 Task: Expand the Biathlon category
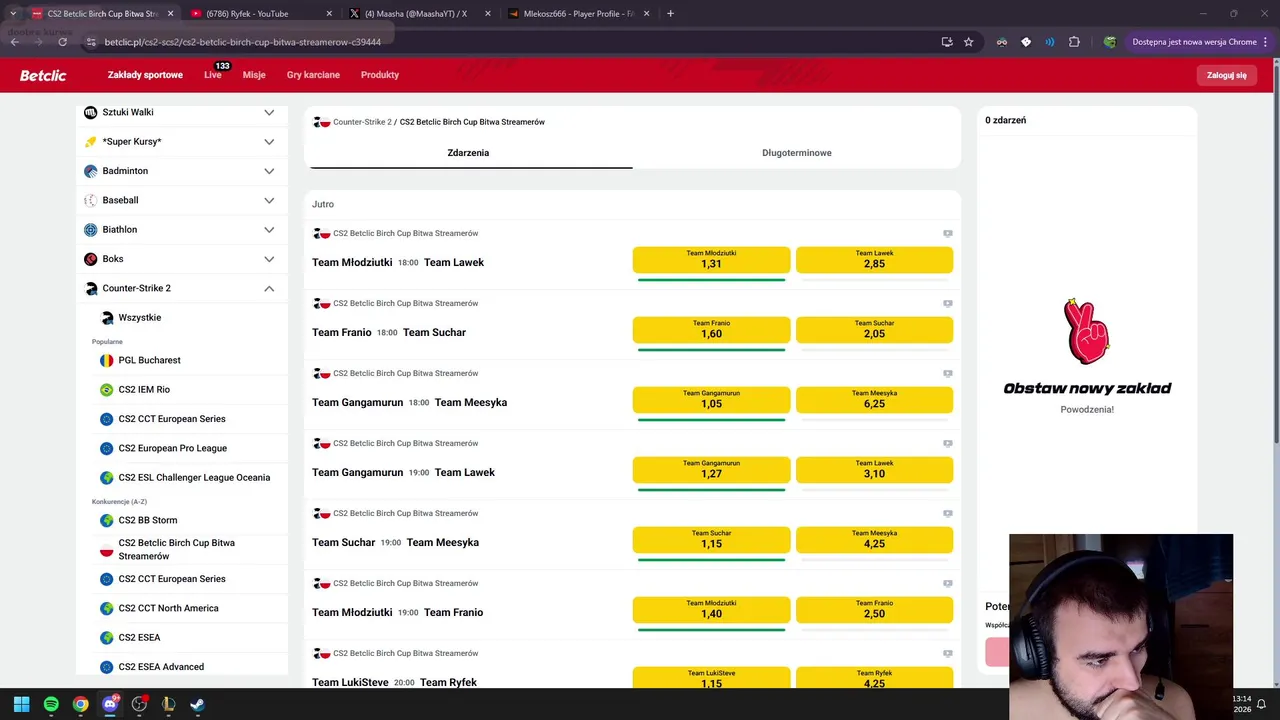269,230
